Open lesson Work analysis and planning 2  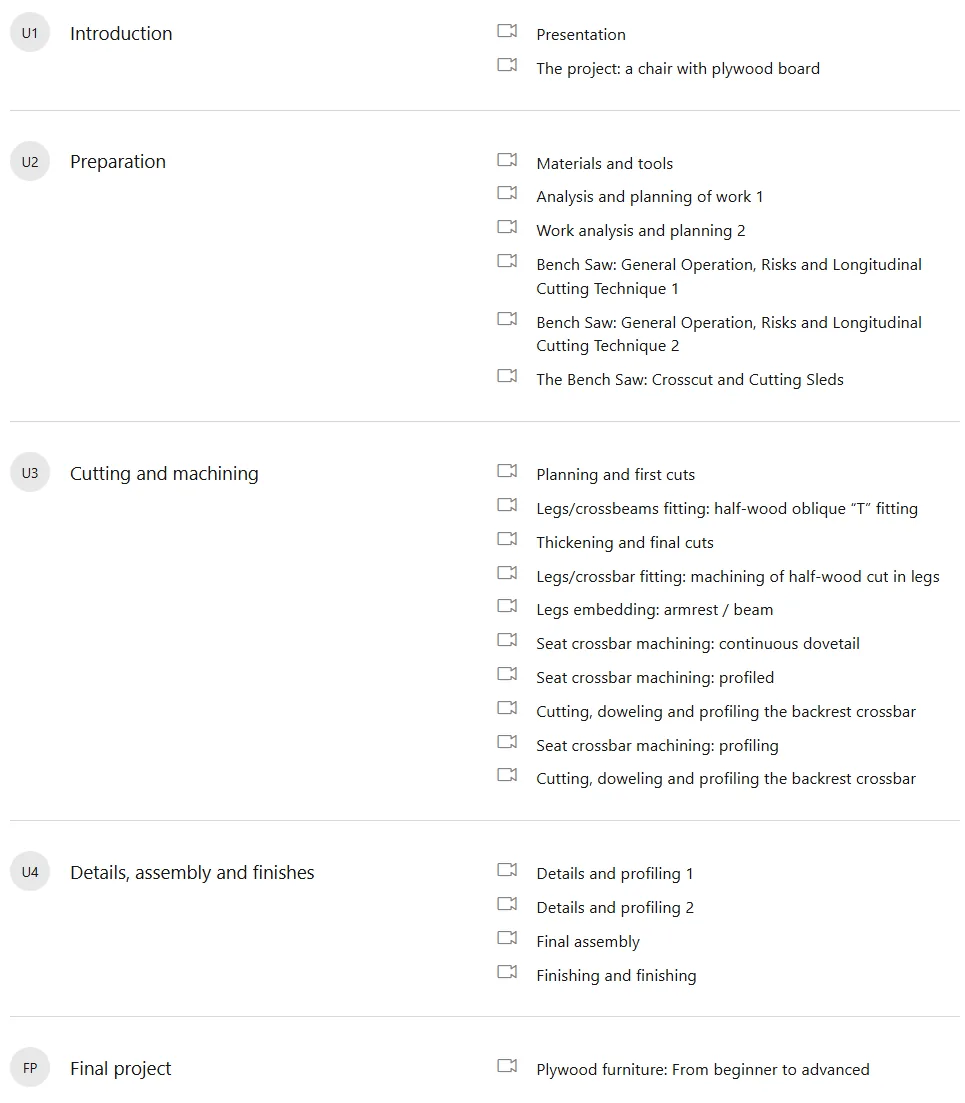(x=641, y=231)
